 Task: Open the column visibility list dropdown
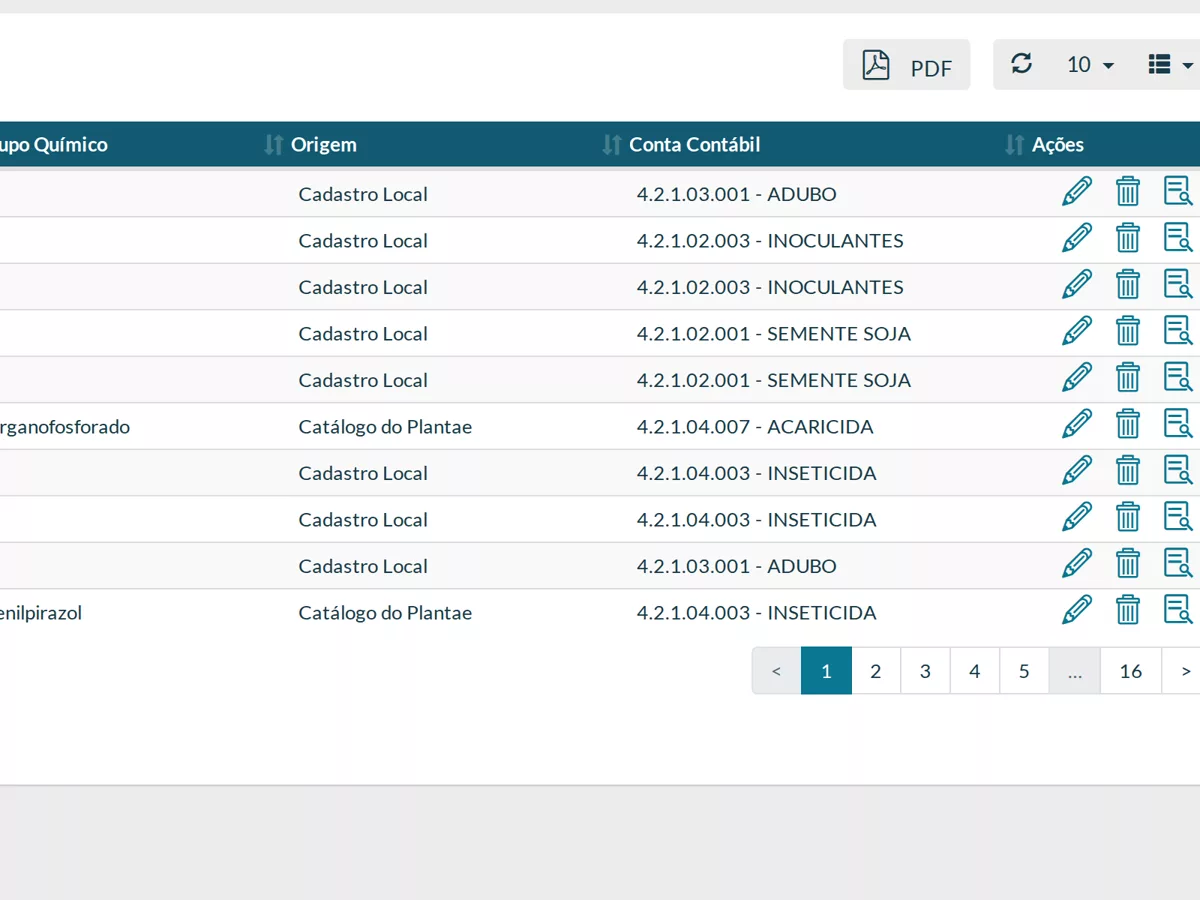1170,65
